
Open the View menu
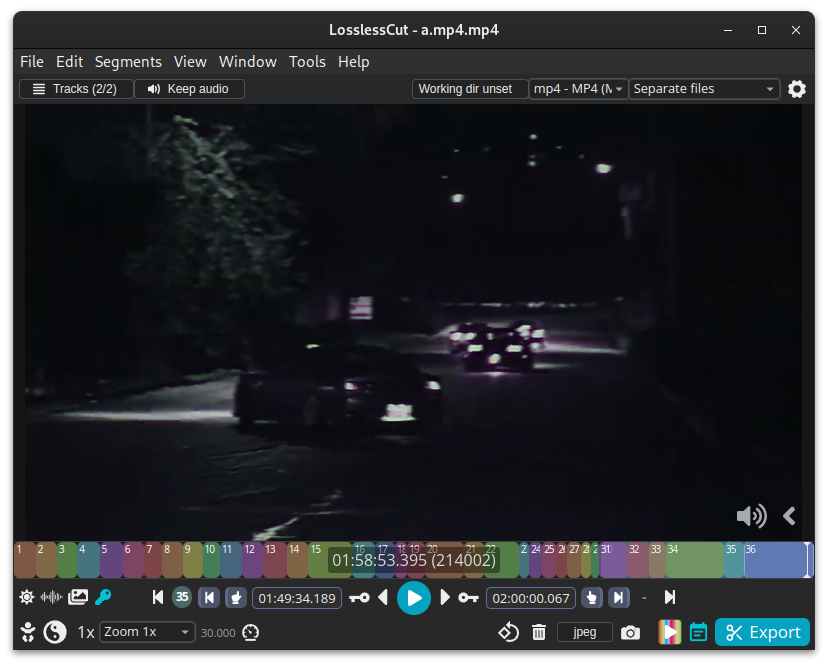click(190, 62)
